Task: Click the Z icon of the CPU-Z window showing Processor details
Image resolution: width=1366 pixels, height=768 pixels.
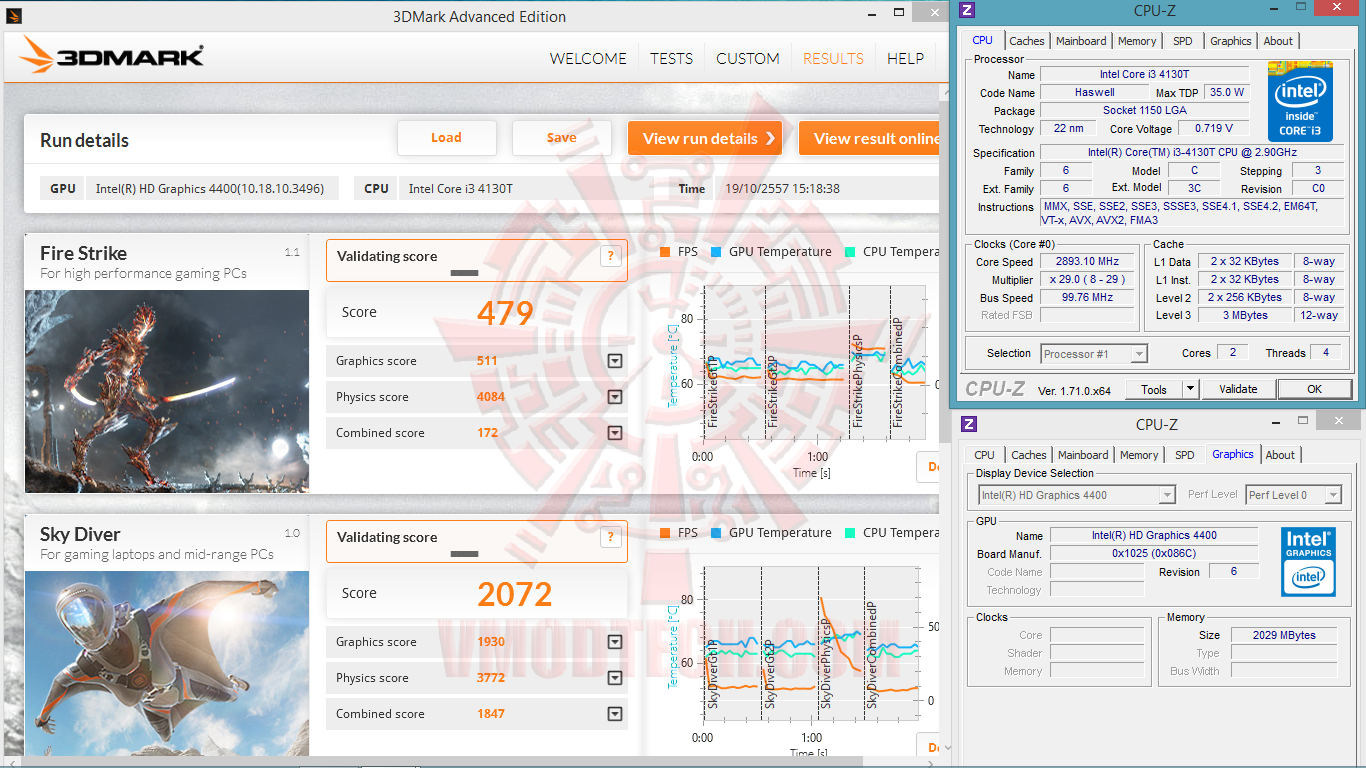Action: [x=966, y=10]
